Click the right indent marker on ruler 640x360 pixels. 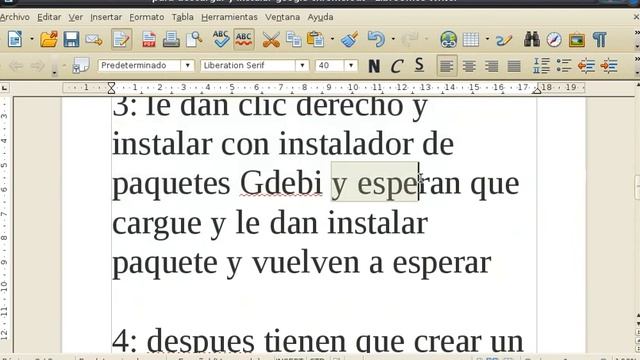(537, 90)
